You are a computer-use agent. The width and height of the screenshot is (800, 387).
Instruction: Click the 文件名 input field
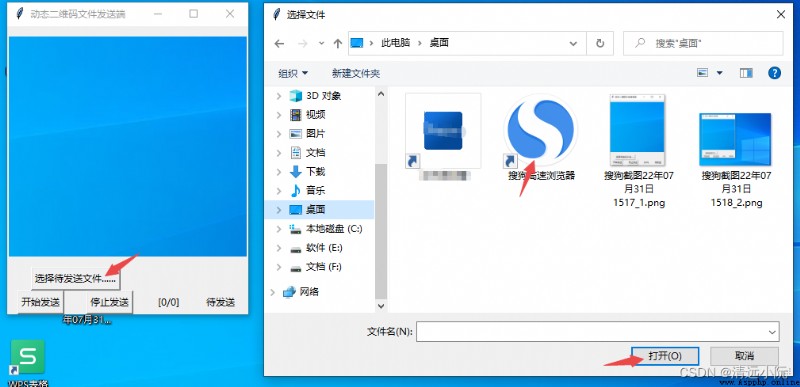click(x=598, y=331)
